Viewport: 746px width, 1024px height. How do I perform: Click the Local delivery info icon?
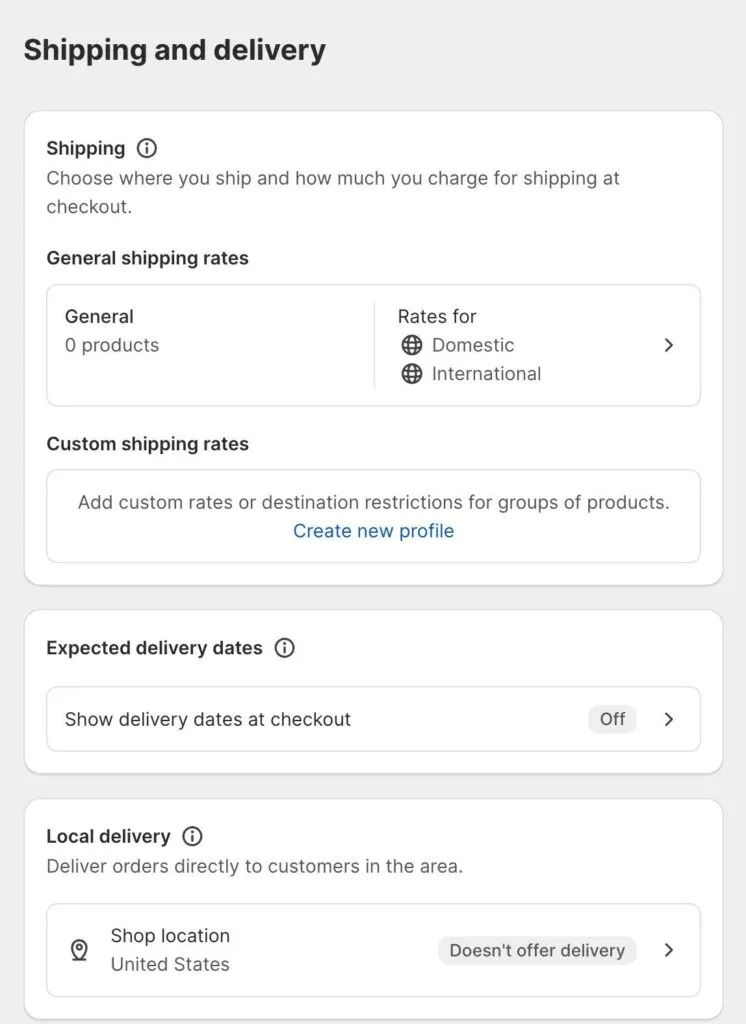194,836
